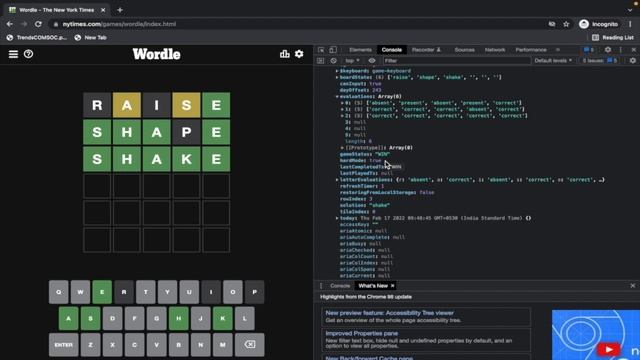
Task: Click the YouTube play logo in the thumbnail
Action: (x=609, y=349)
